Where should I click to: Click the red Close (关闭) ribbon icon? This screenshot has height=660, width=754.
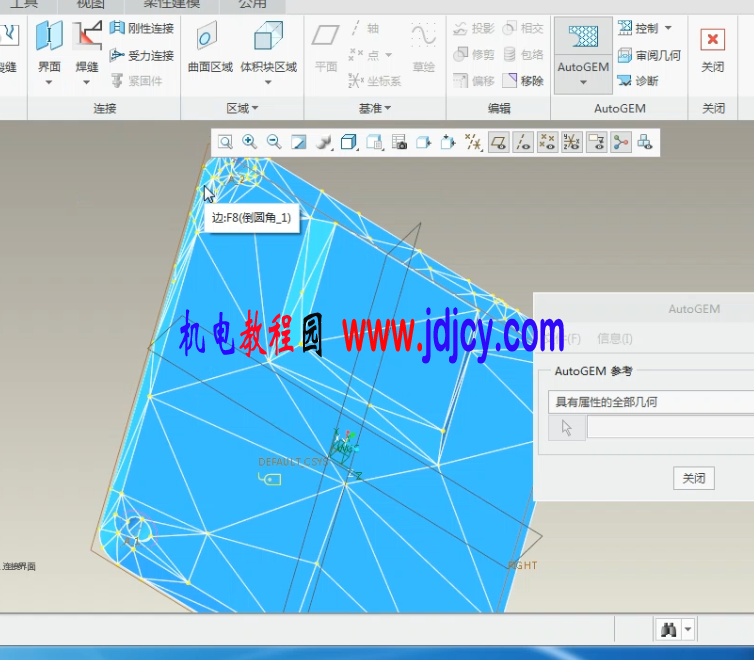[x=712, y=40]
